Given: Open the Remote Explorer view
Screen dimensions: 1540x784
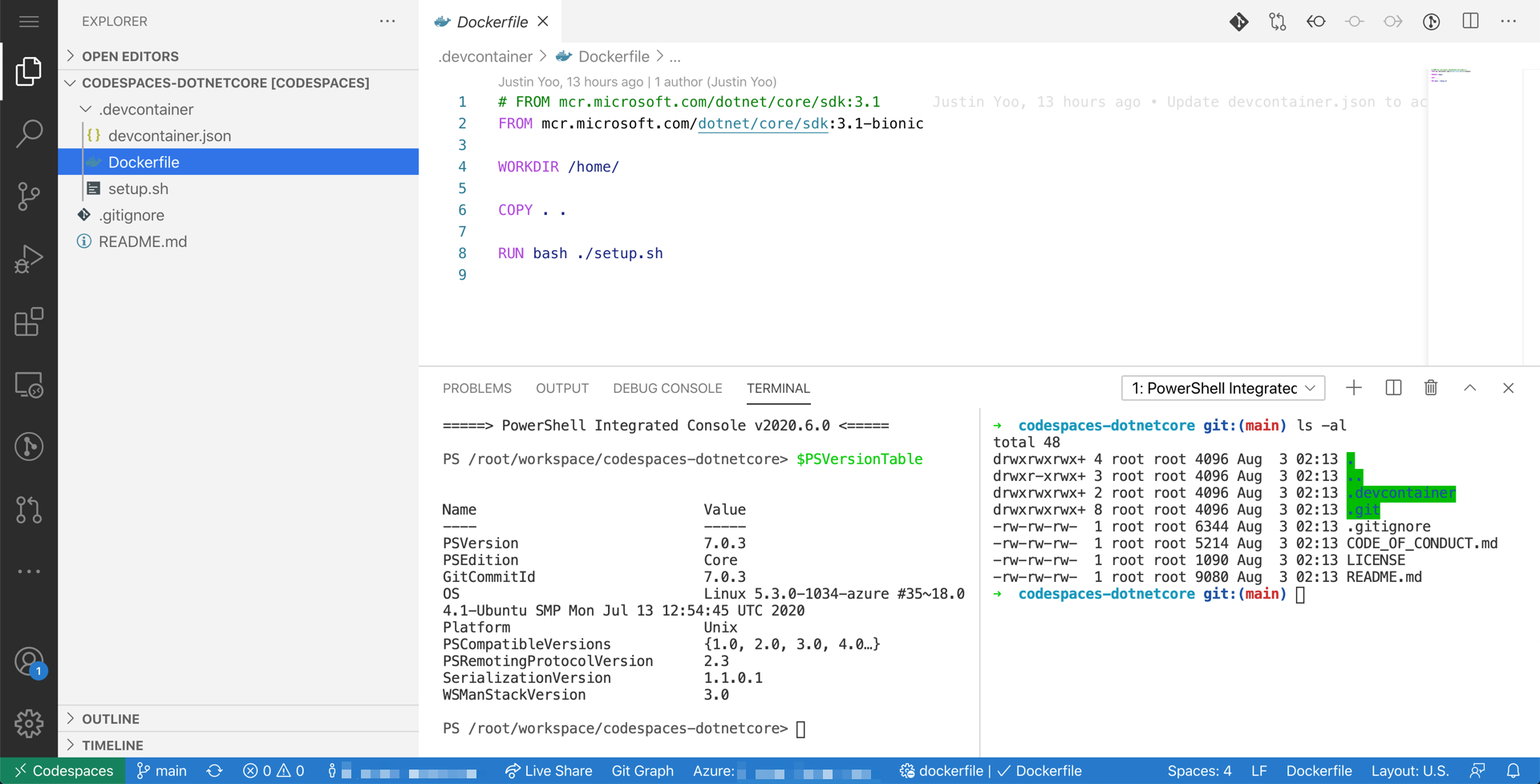Looking at the screenshot, I should (29, 385).
